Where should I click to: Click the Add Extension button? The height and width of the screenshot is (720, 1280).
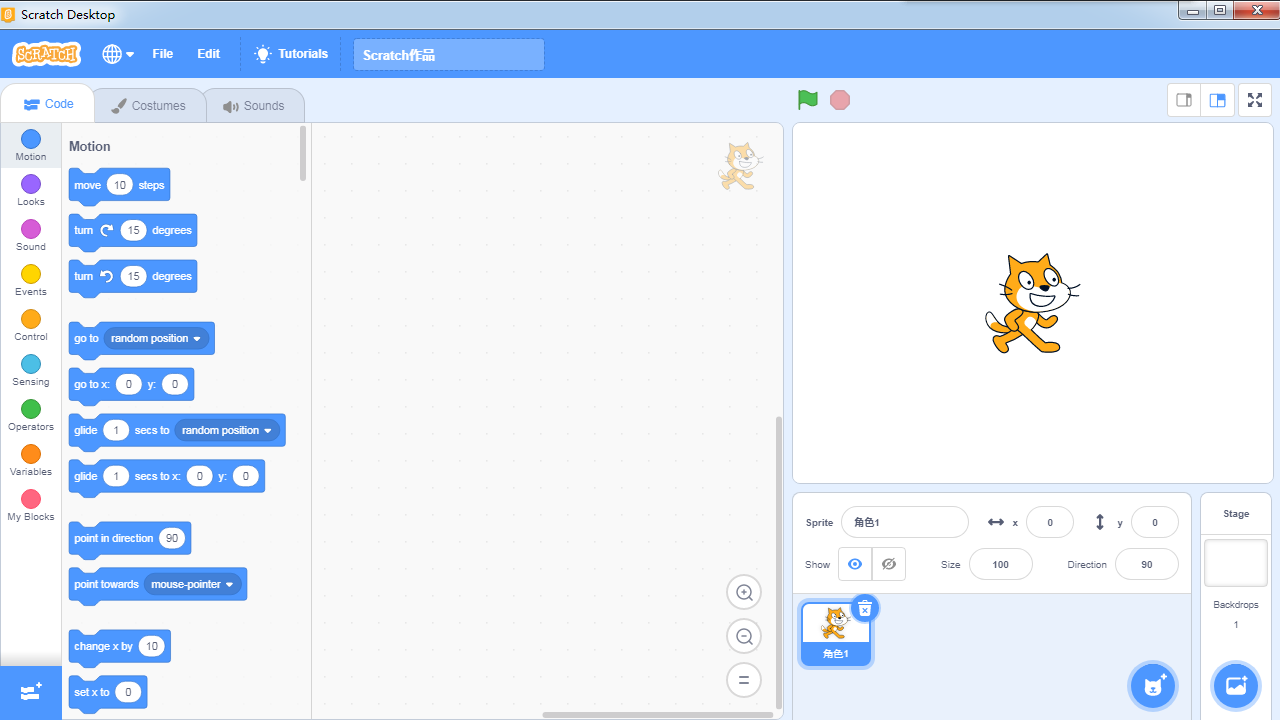click(x=31, y=692)
